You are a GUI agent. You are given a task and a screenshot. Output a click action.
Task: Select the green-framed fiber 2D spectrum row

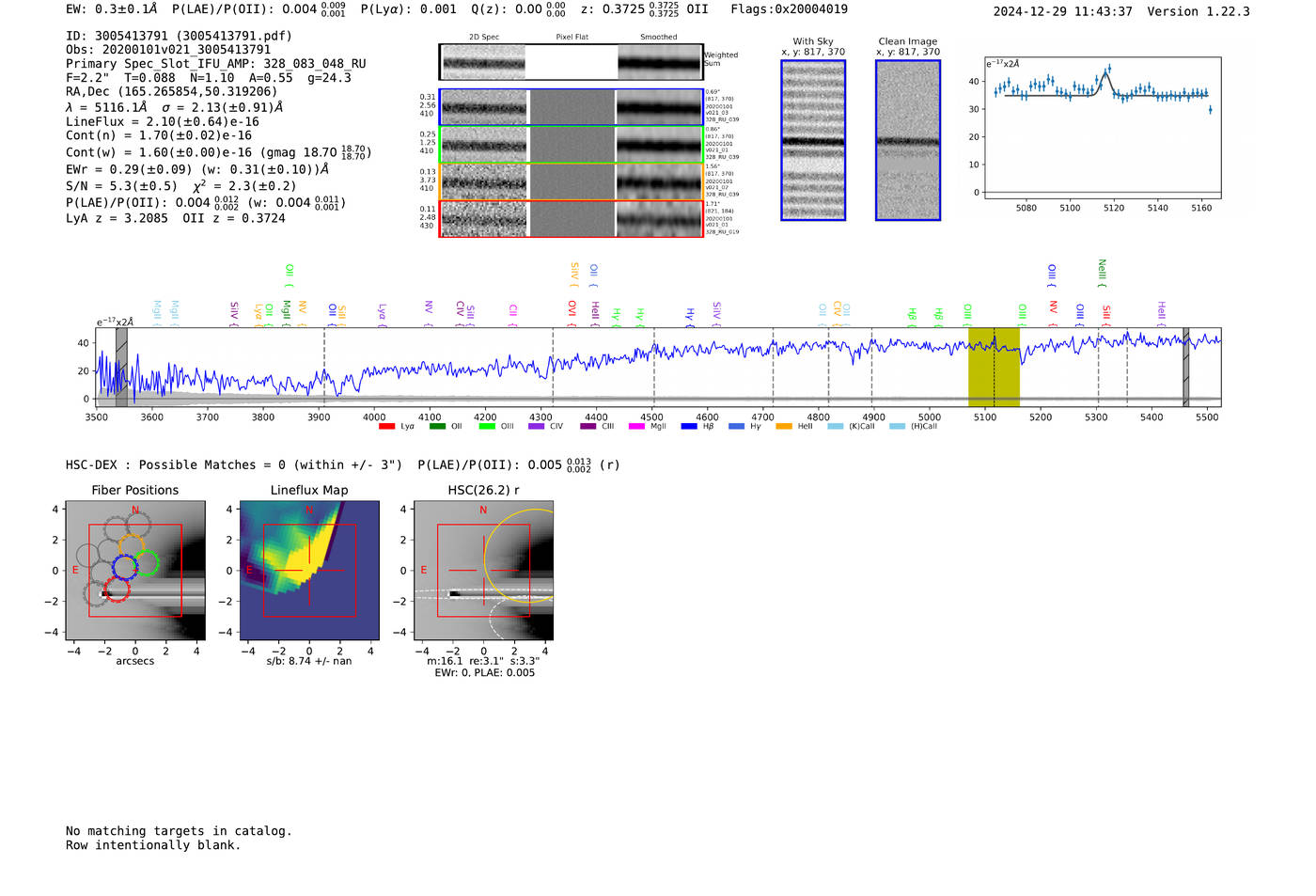click(572, 145)
